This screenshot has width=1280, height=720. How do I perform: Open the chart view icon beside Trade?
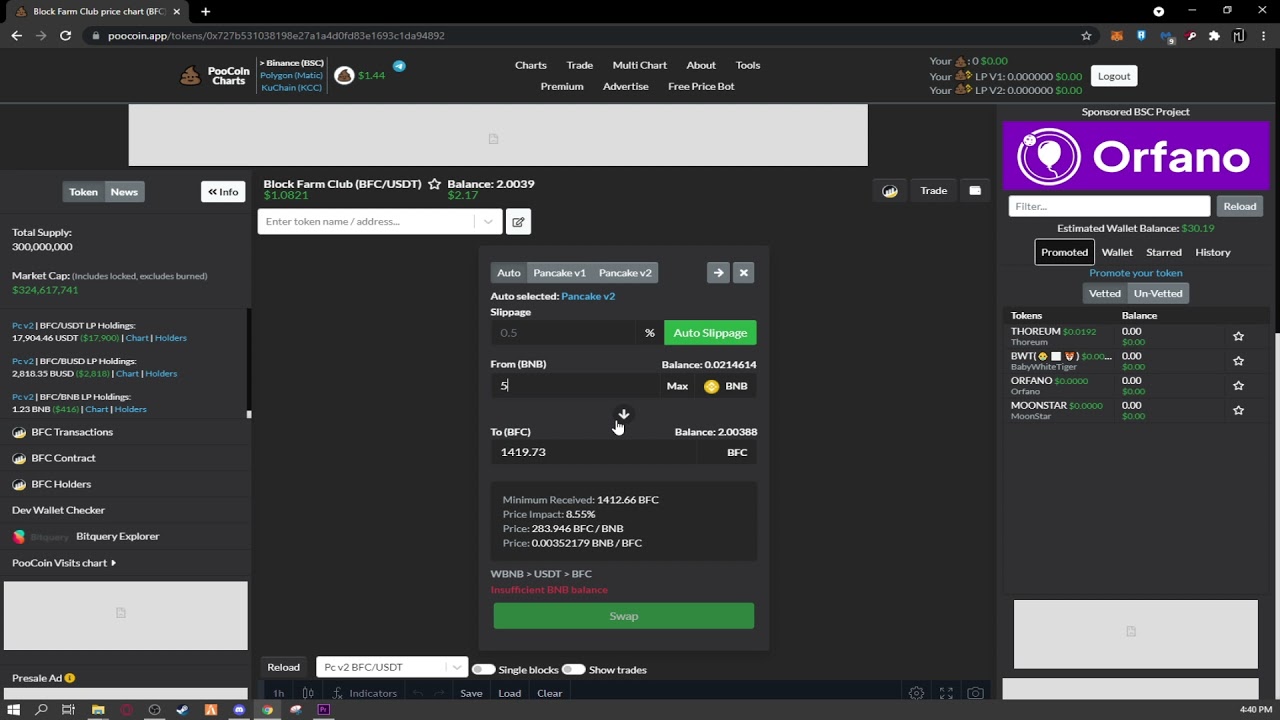coord(890,191)
